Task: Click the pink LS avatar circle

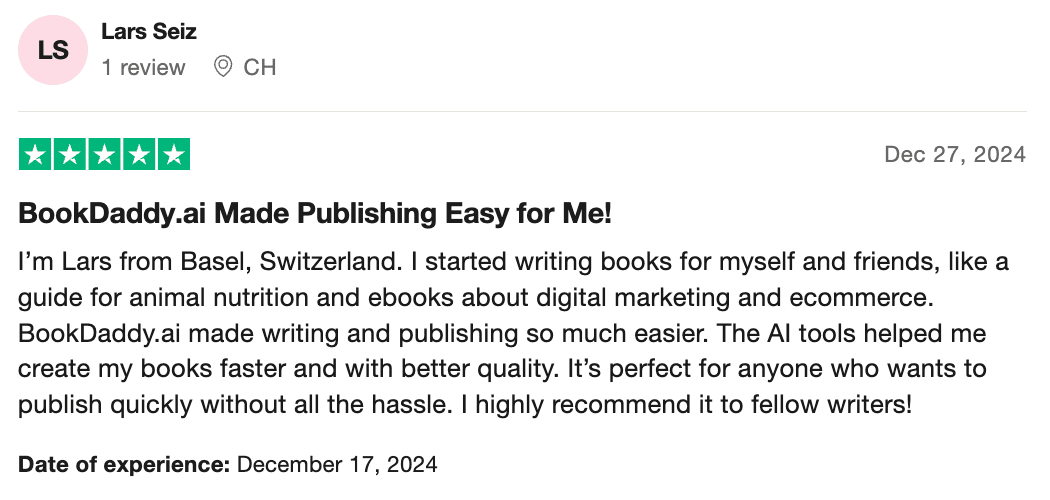Action: click(53, 50)
